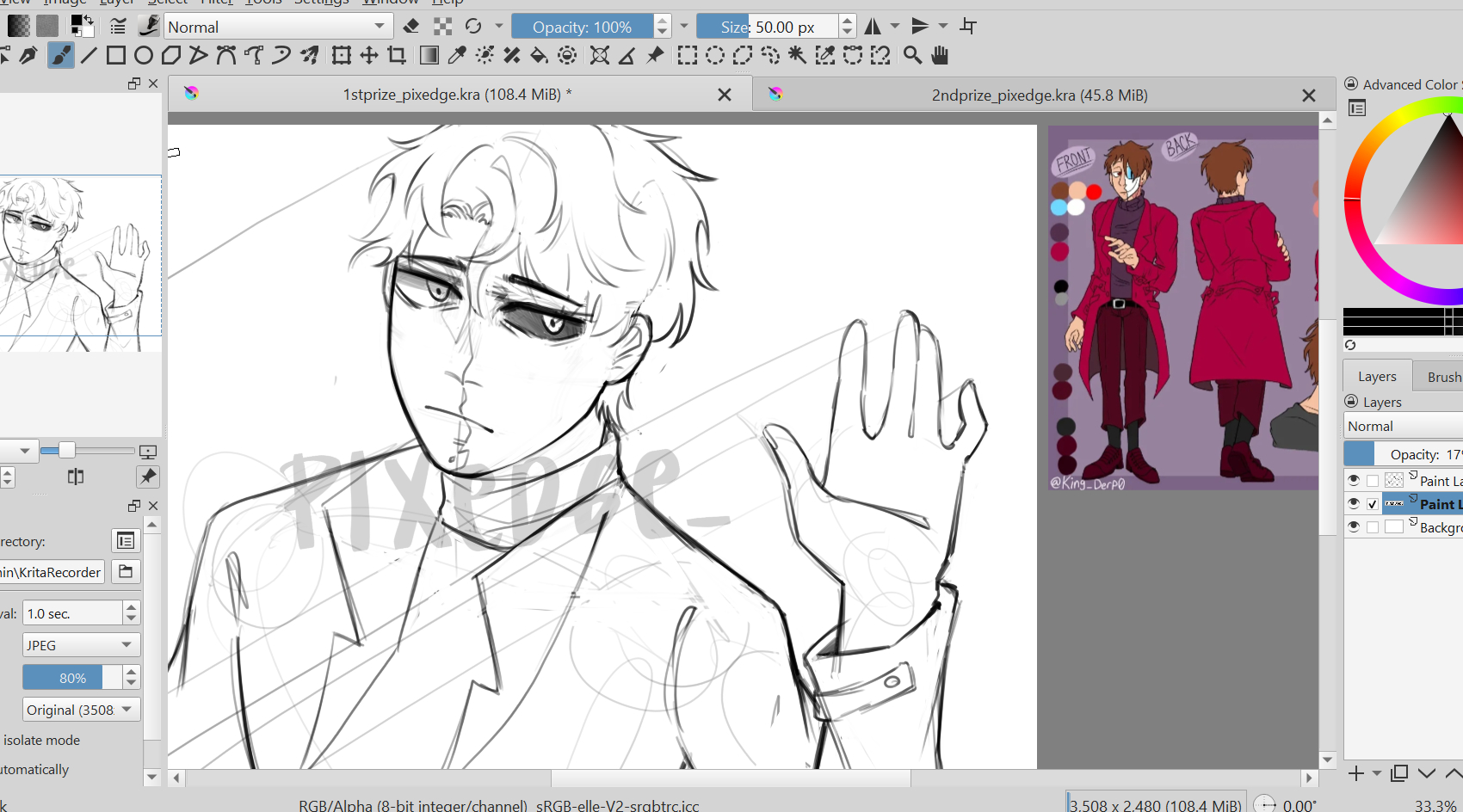Expand the JPEG format dropdown

point(81,645)
